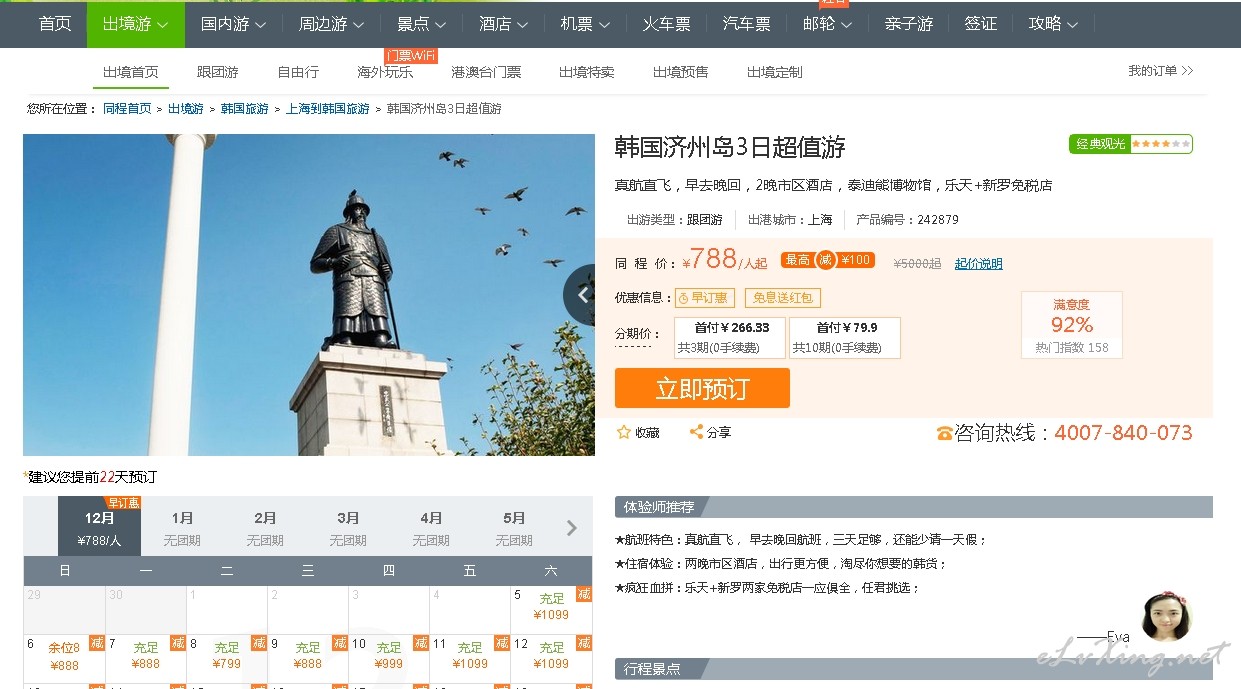Click the 门票WiFi promo tag

click(411, 56)
